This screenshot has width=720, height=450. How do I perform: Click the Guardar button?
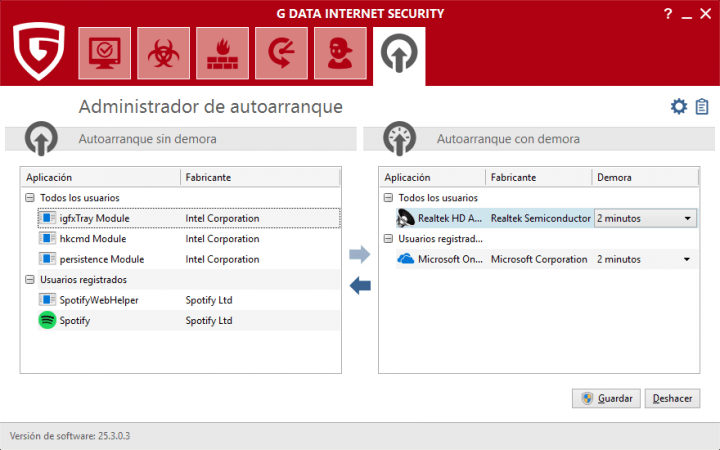click(x=606, y=399)
